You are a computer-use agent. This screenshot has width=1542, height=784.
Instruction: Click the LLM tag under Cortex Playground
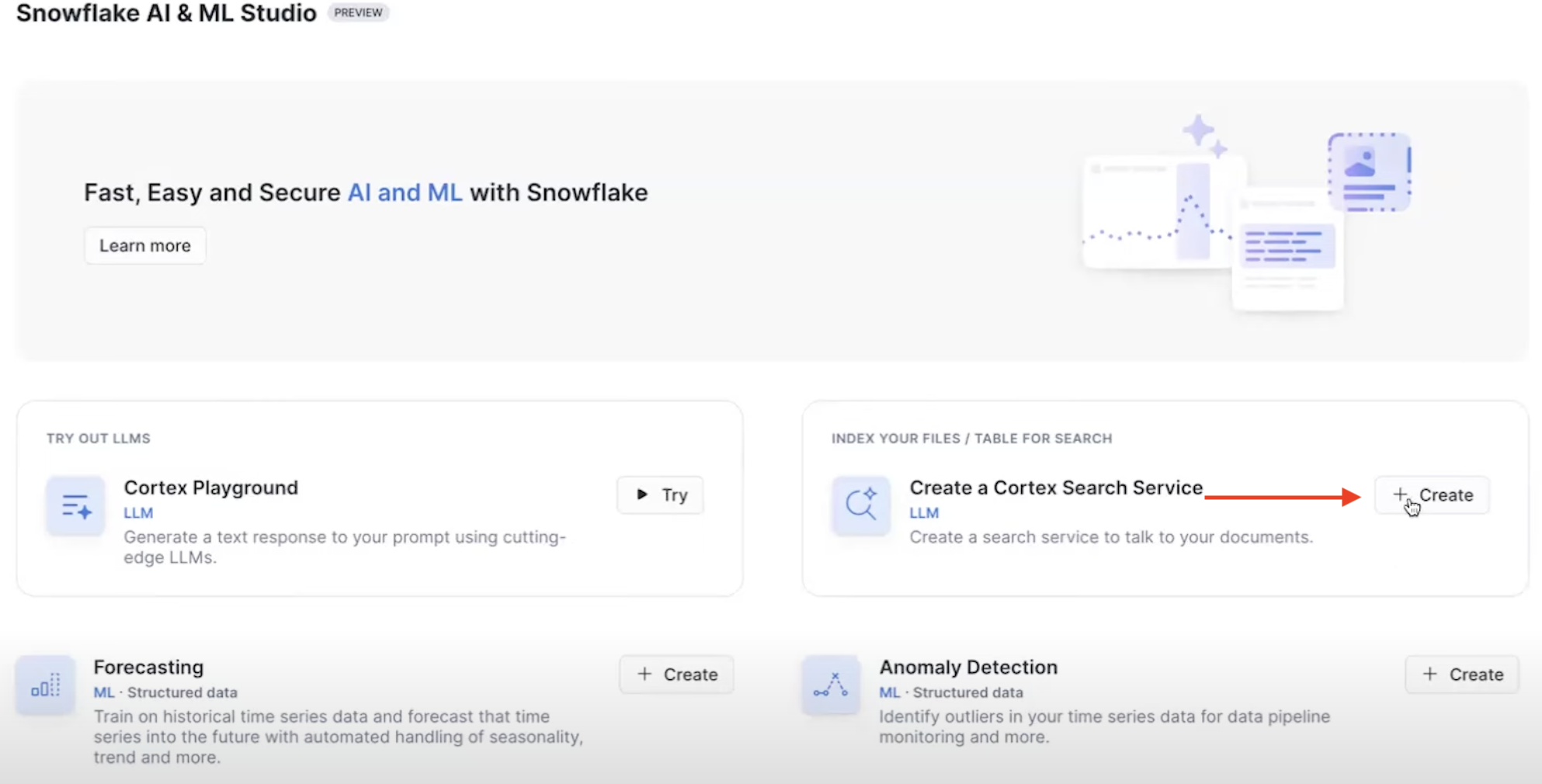coord(138,513)
